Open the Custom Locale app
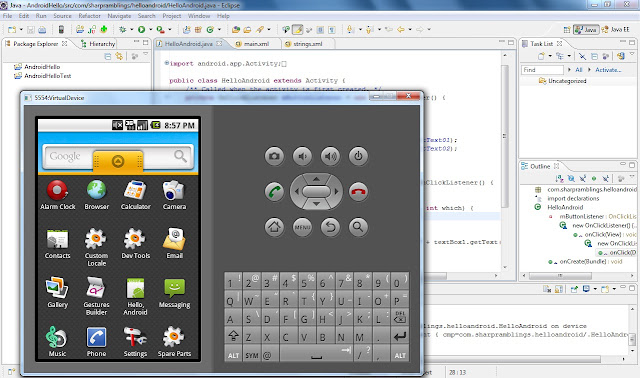The width and height of the screenshot is (640, 378). coord(96,247)
